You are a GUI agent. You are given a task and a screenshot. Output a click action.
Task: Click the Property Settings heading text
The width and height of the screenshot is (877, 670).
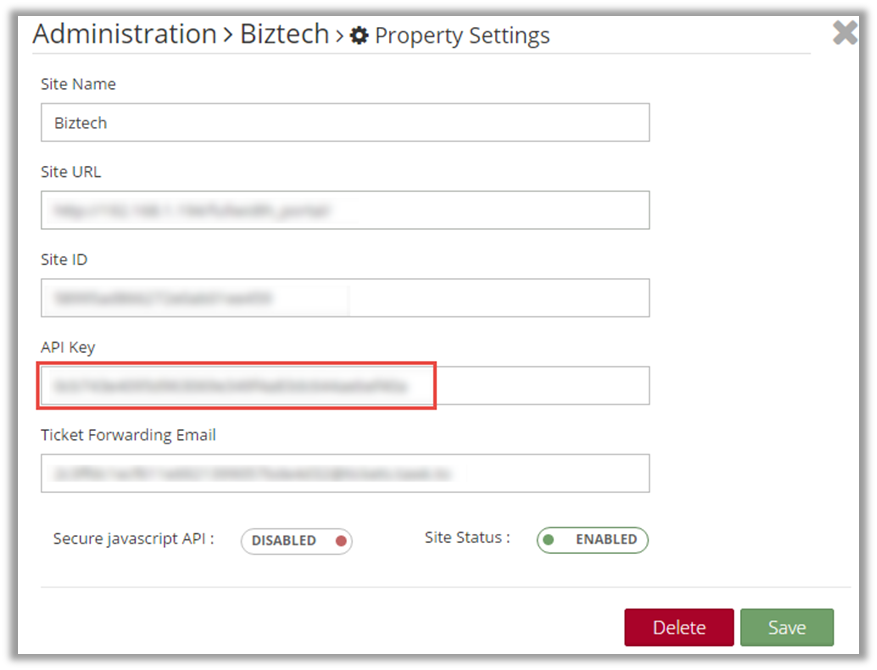pyautogui.click(x=462, y=37)
